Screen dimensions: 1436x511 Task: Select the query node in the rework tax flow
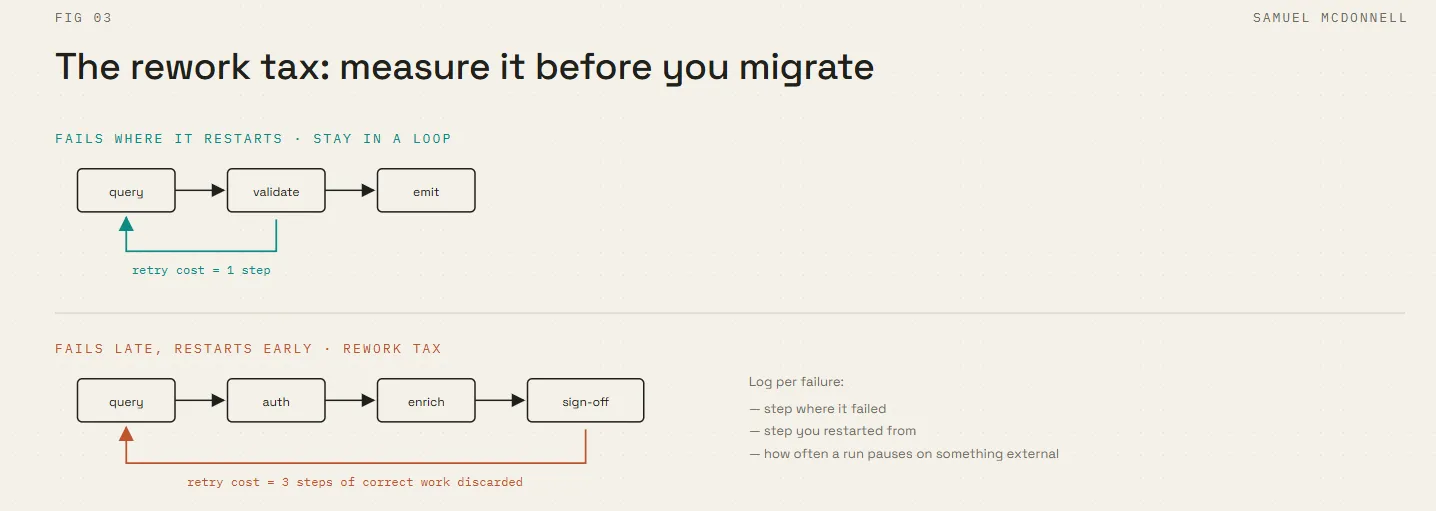click(126, 401)
